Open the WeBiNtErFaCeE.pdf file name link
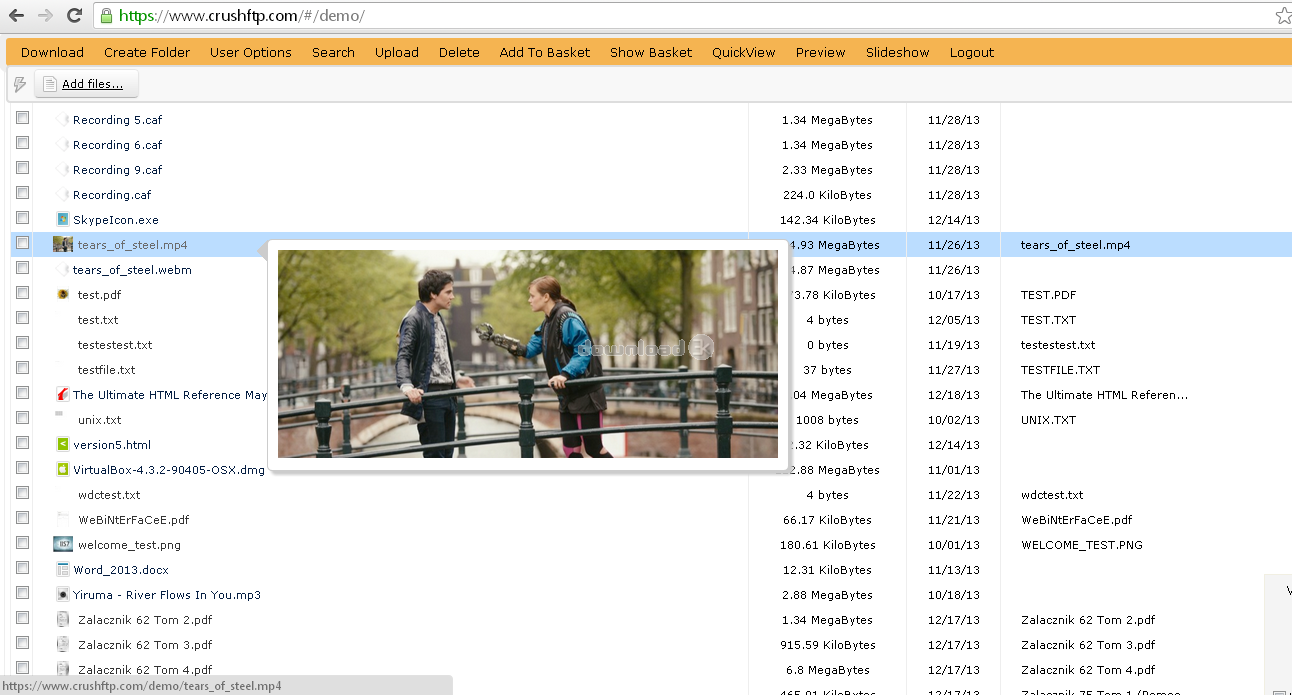Image resolution: width=1292 pixels, height=695 pixels. (x=133, y=520)
